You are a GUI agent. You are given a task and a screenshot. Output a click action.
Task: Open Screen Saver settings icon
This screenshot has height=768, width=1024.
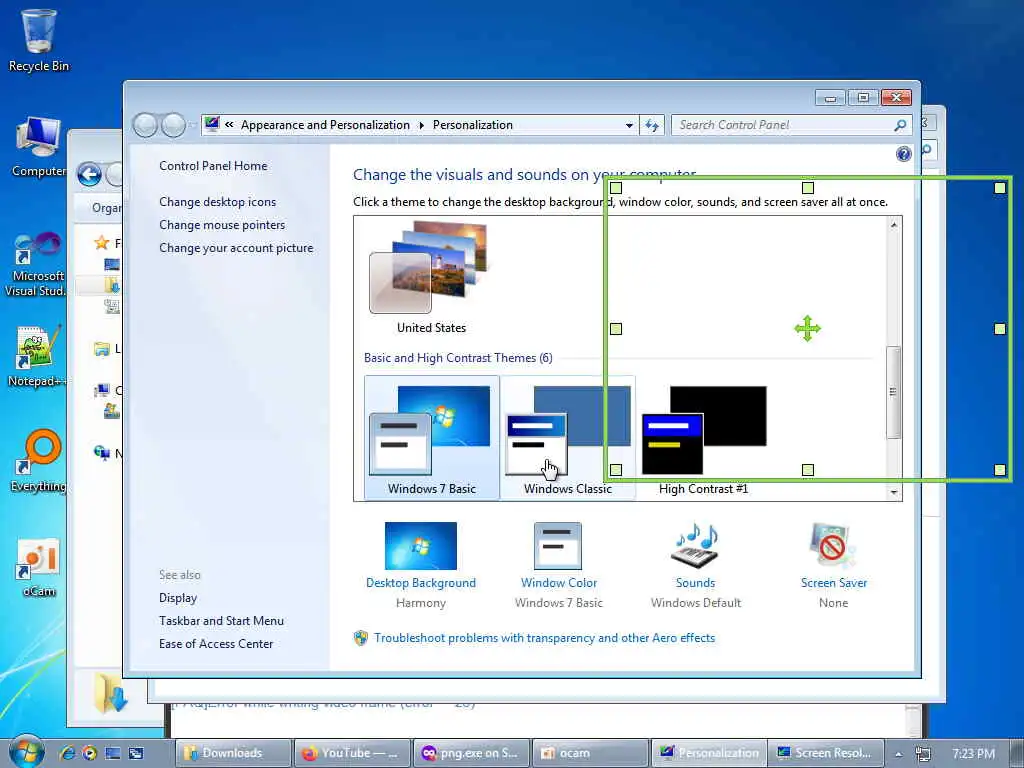pyautogui.click(x=833, y=546)
